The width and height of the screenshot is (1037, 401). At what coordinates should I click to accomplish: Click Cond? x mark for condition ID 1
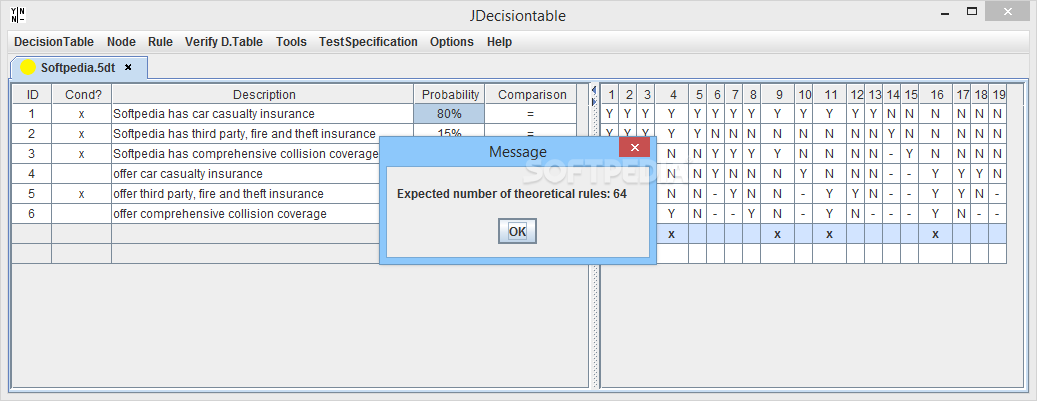(81, 114)
